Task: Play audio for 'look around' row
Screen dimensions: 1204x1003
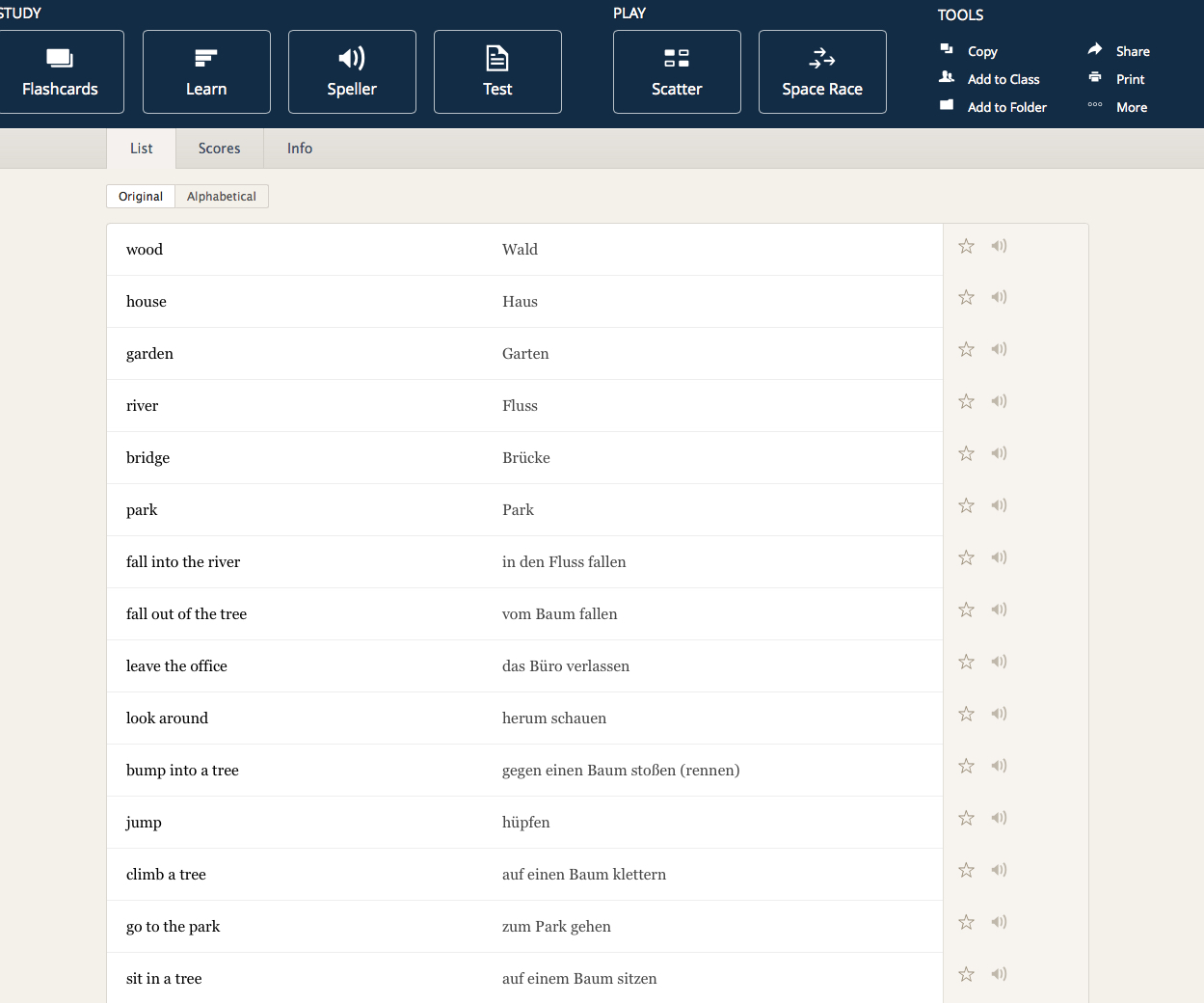Action: (x=999, y=714)
